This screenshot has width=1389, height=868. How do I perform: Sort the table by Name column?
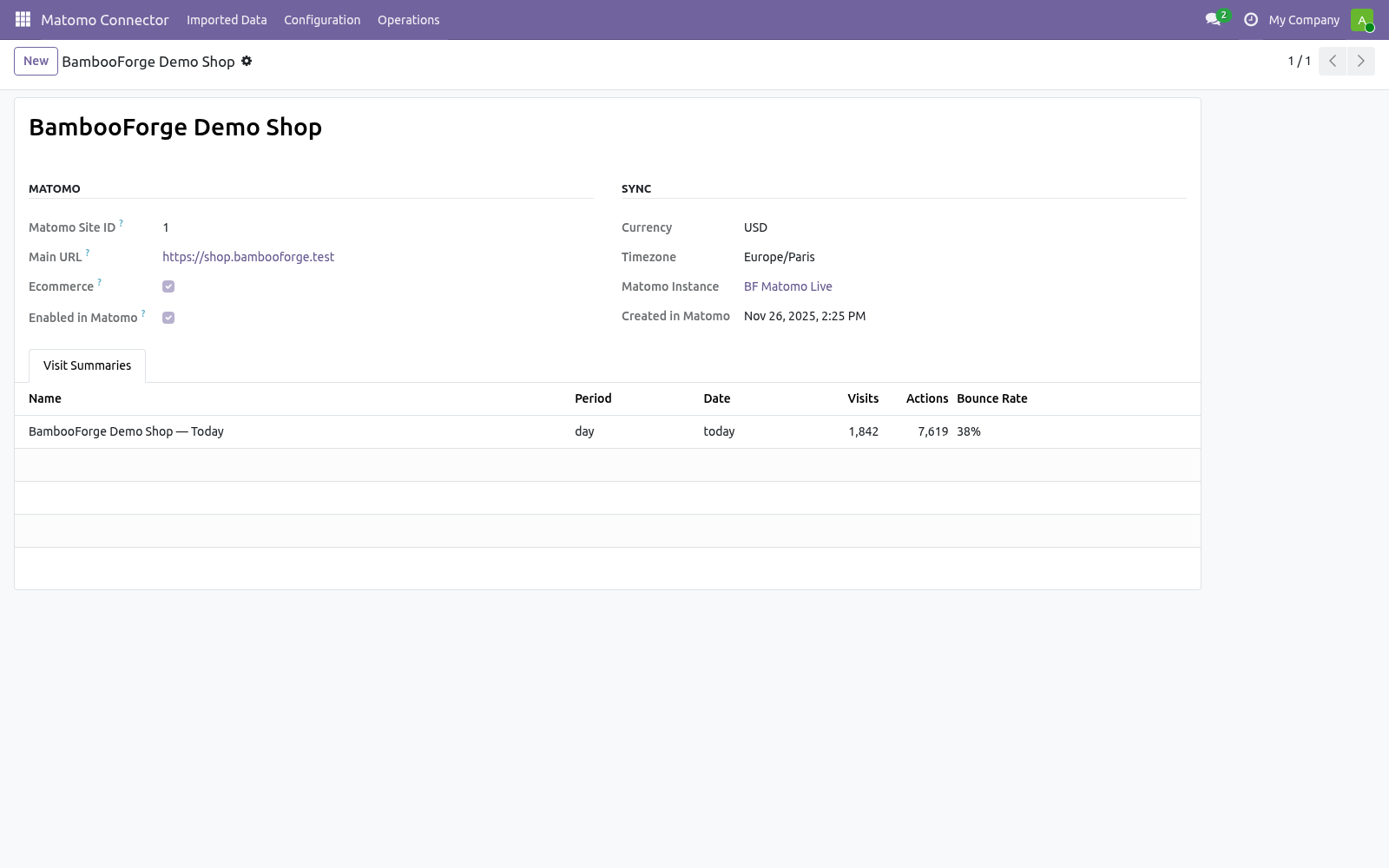45,398
